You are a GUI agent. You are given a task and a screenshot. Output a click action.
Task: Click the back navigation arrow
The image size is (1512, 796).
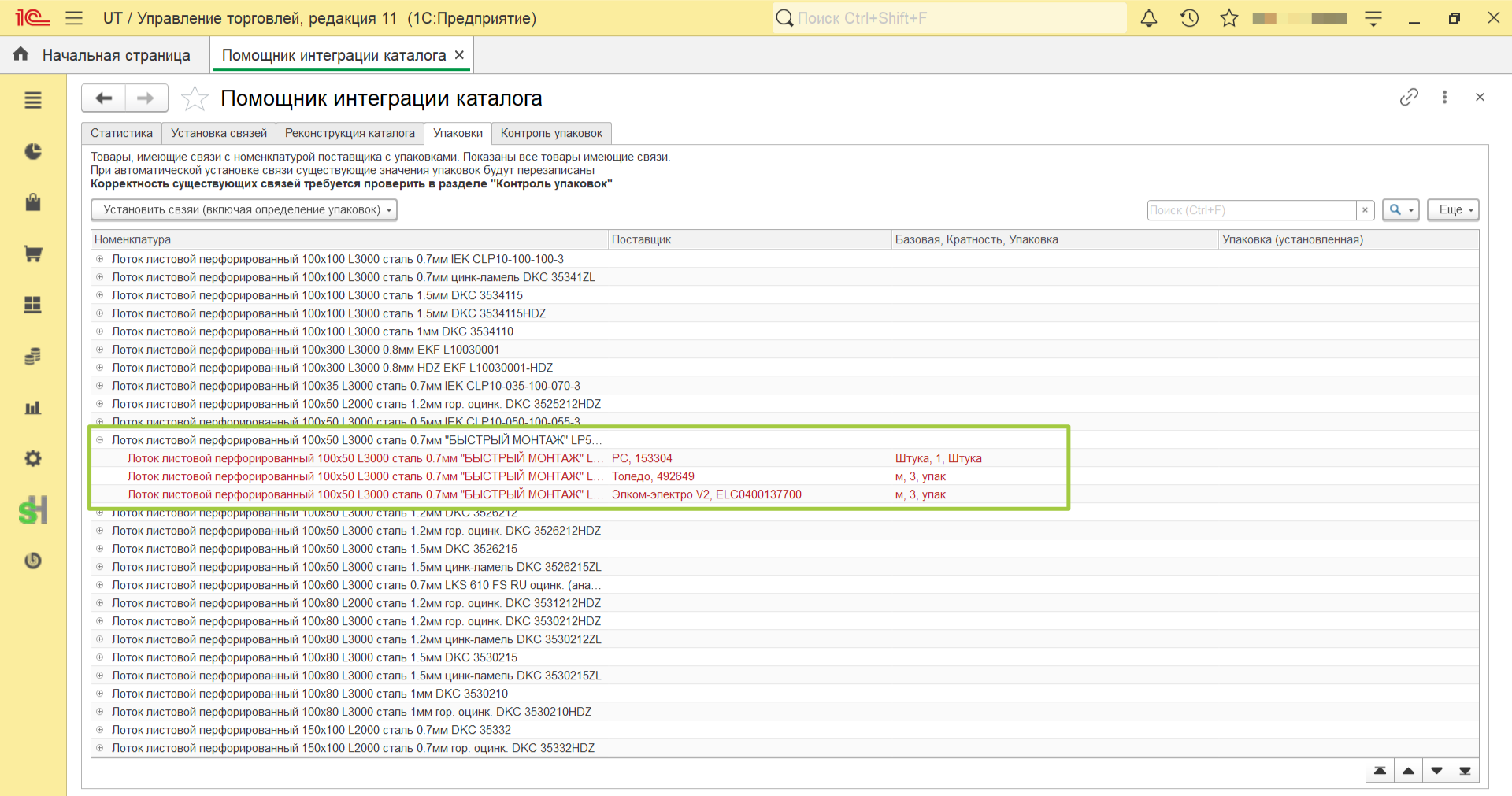coord(104,98)
